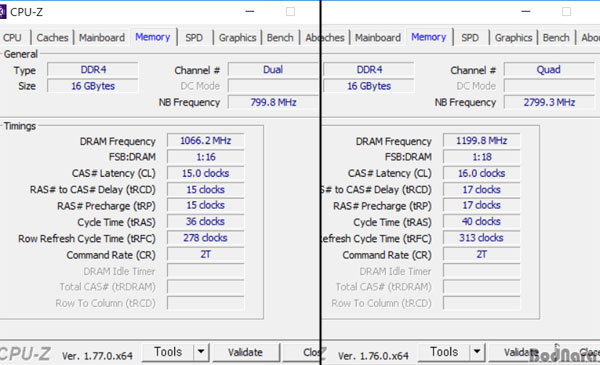The image size is (600, 365).
Task: Open the Mainboard tab in left window
Action: coord(102,37)
